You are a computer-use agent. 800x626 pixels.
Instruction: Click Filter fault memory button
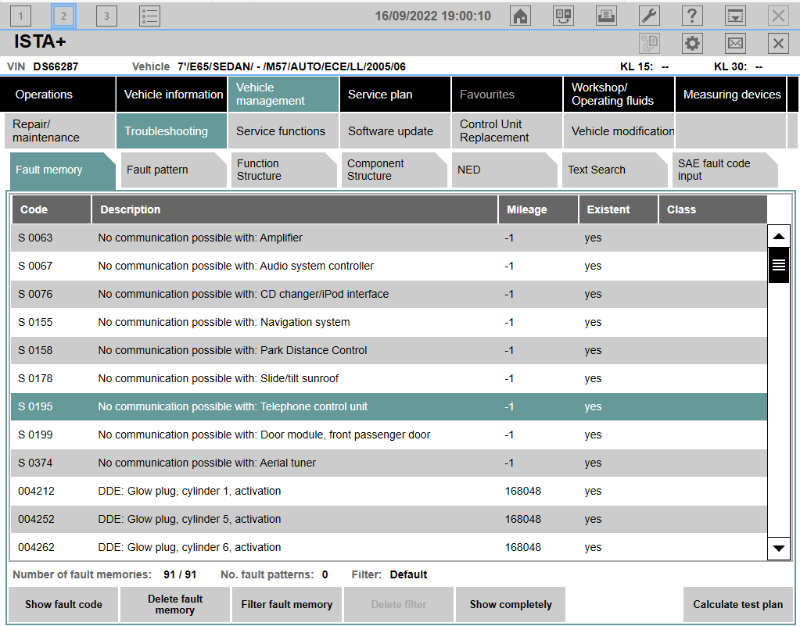[287, 605]
